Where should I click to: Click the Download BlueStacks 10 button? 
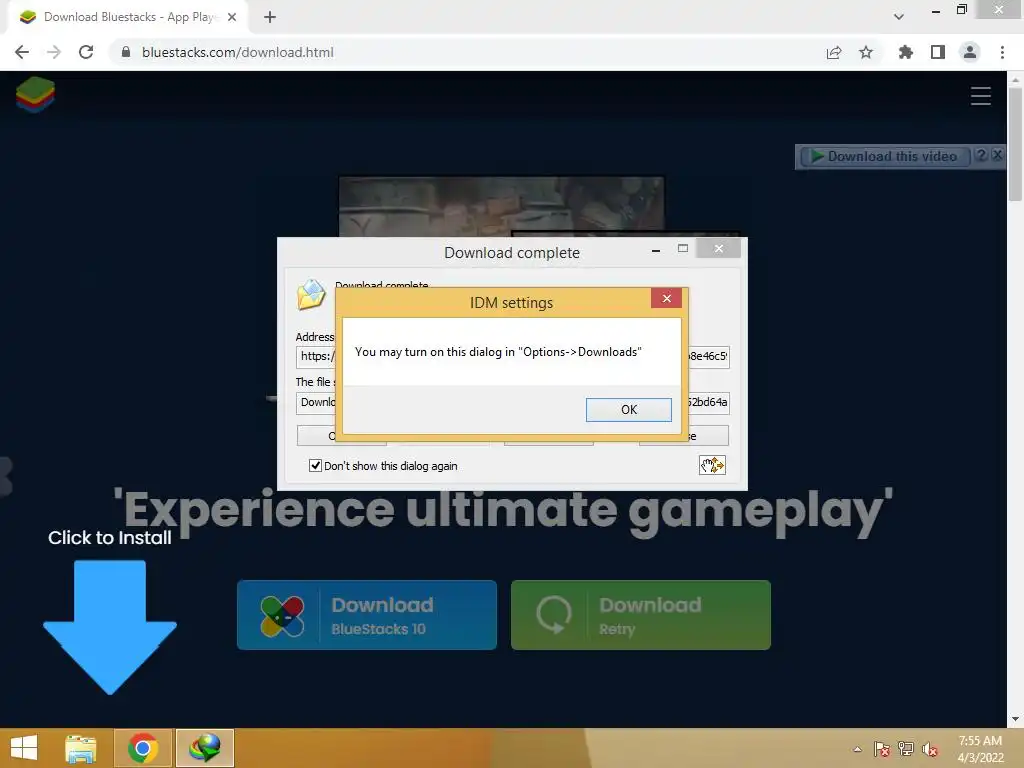tap(366, 615)
